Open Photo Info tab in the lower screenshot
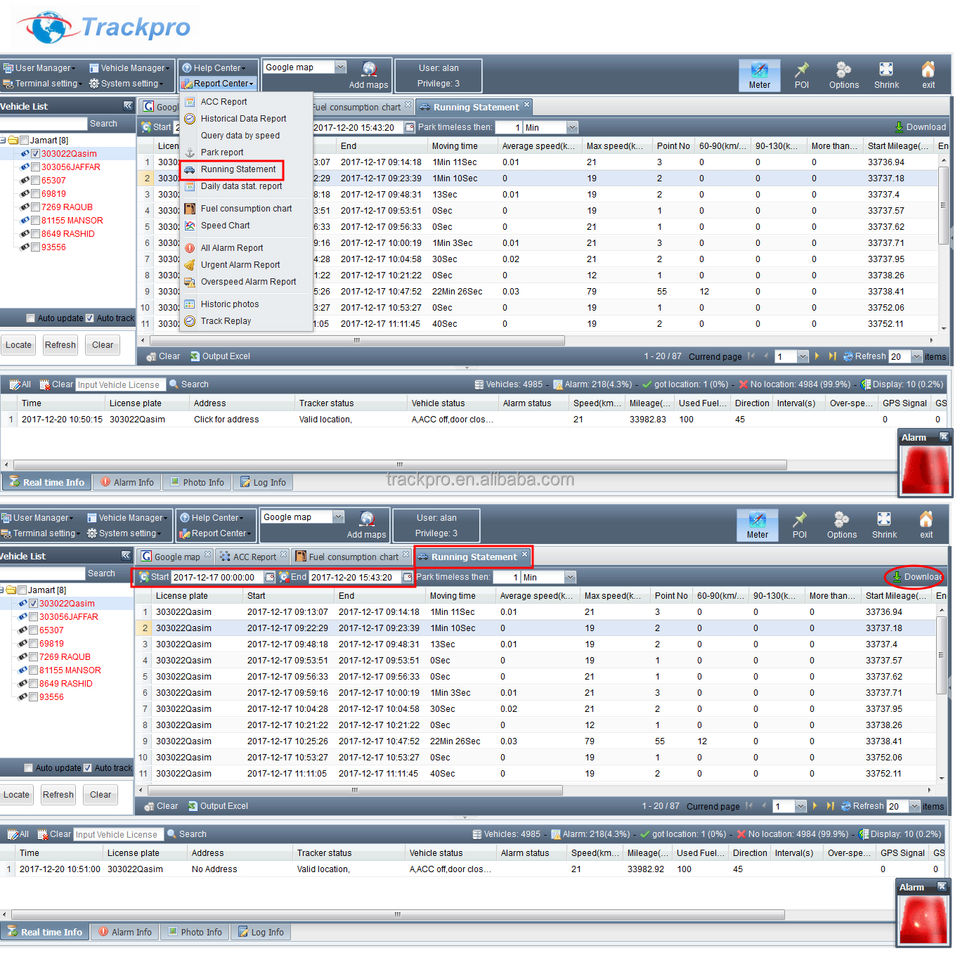This screenshot has height=960, width=960. coord(196,932)
